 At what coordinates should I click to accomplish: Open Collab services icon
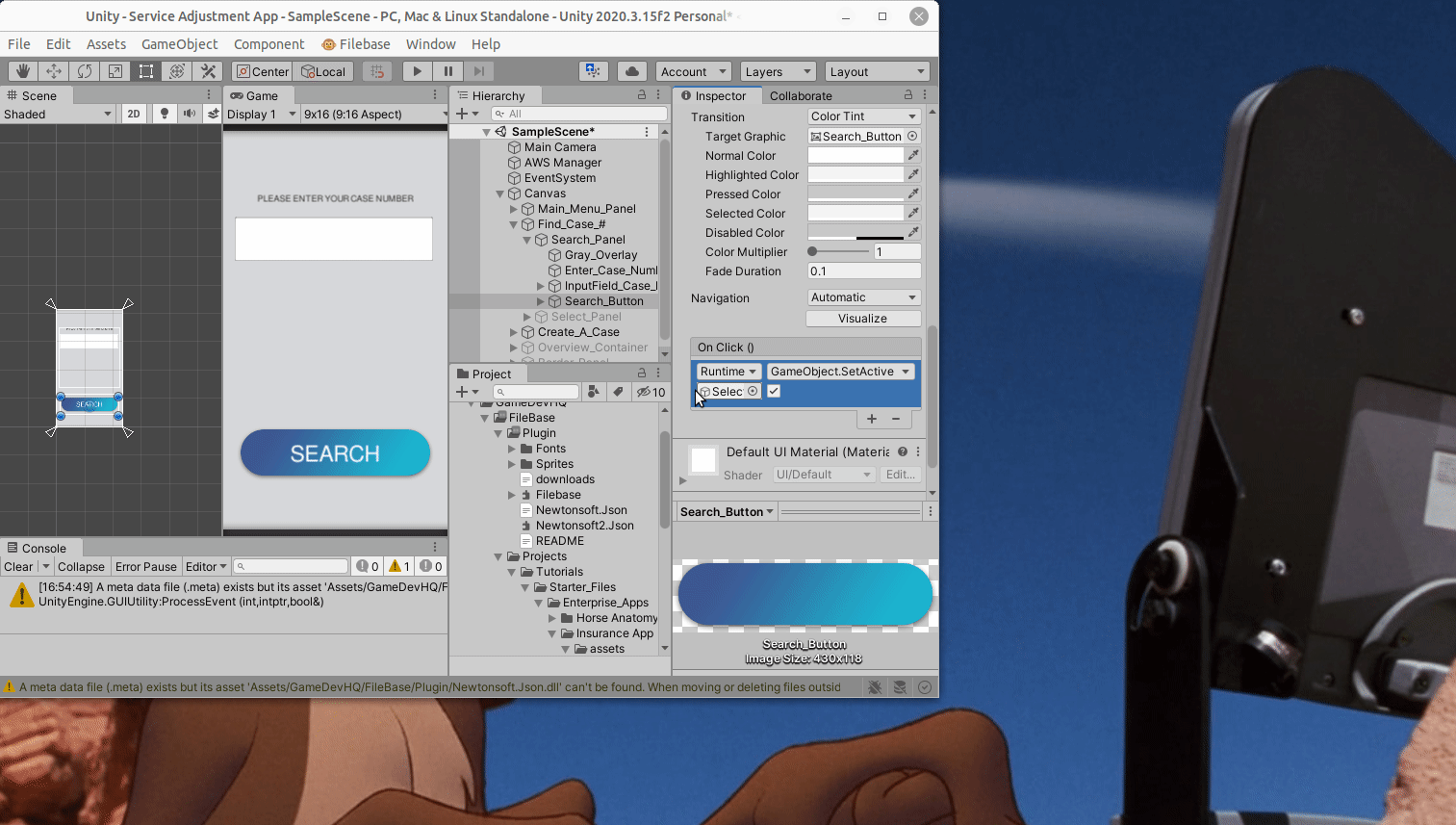click(593, 71)
